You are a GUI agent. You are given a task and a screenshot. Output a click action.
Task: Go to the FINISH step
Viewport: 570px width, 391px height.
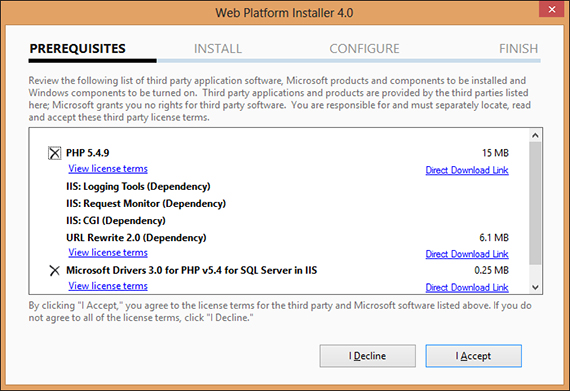(x=518, y=49)
